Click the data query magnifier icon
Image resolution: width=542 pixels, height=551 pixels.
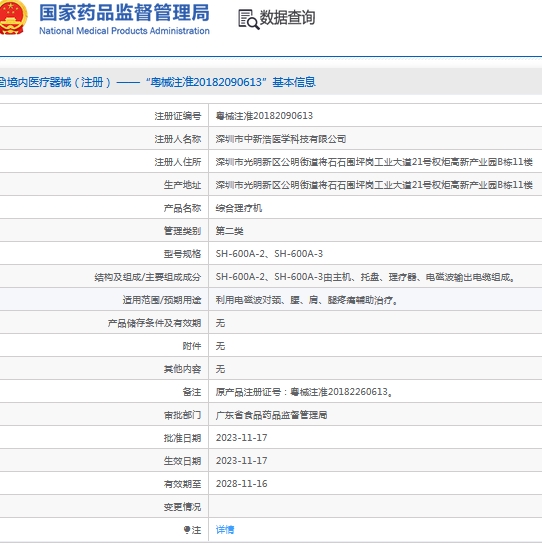pos(249,19)
